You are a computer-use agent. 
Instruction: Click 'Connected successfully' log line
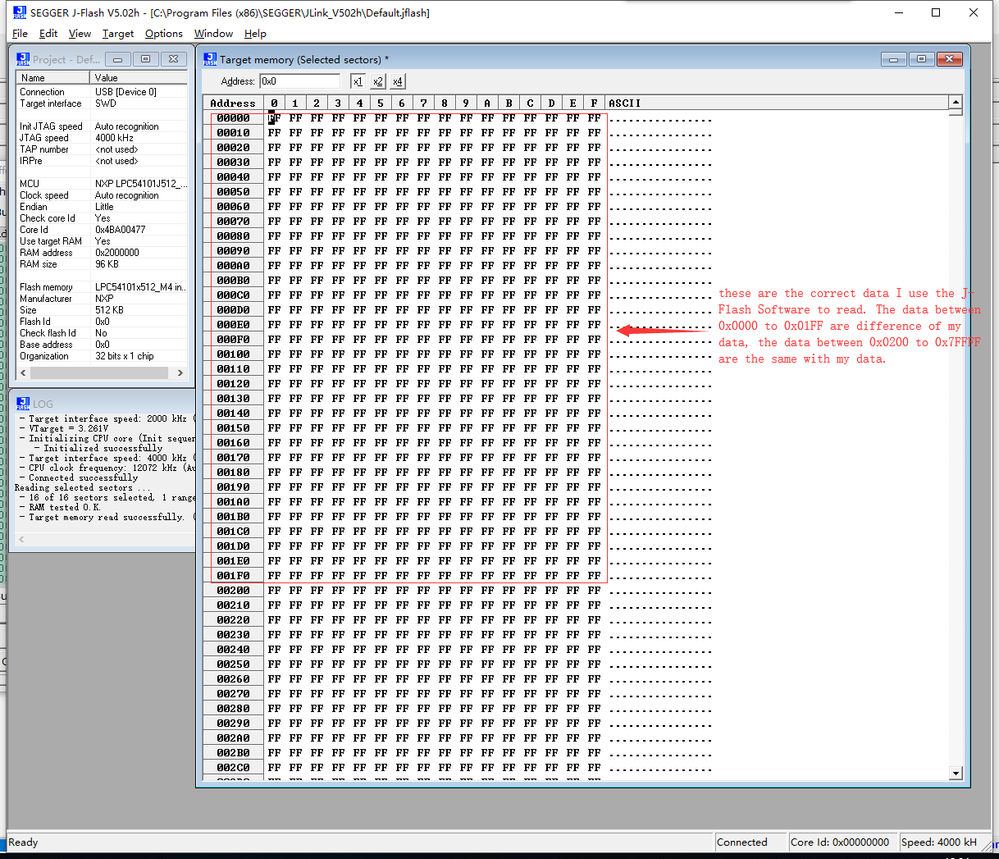click(83, 478)
